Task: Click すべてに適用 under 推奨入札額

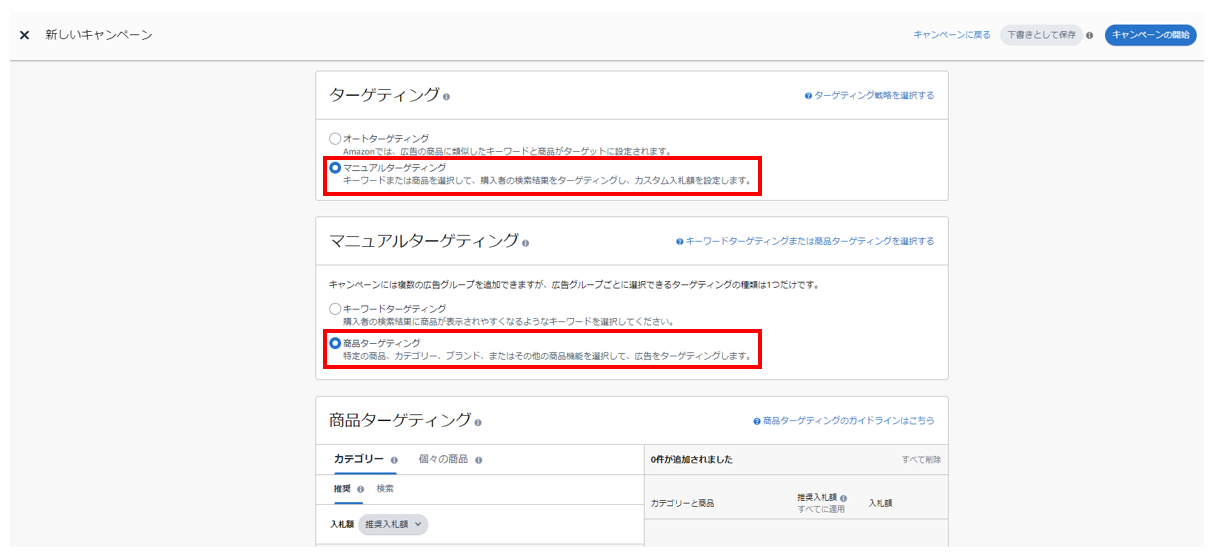Action: pyautogui.click(x=821, y=509)
